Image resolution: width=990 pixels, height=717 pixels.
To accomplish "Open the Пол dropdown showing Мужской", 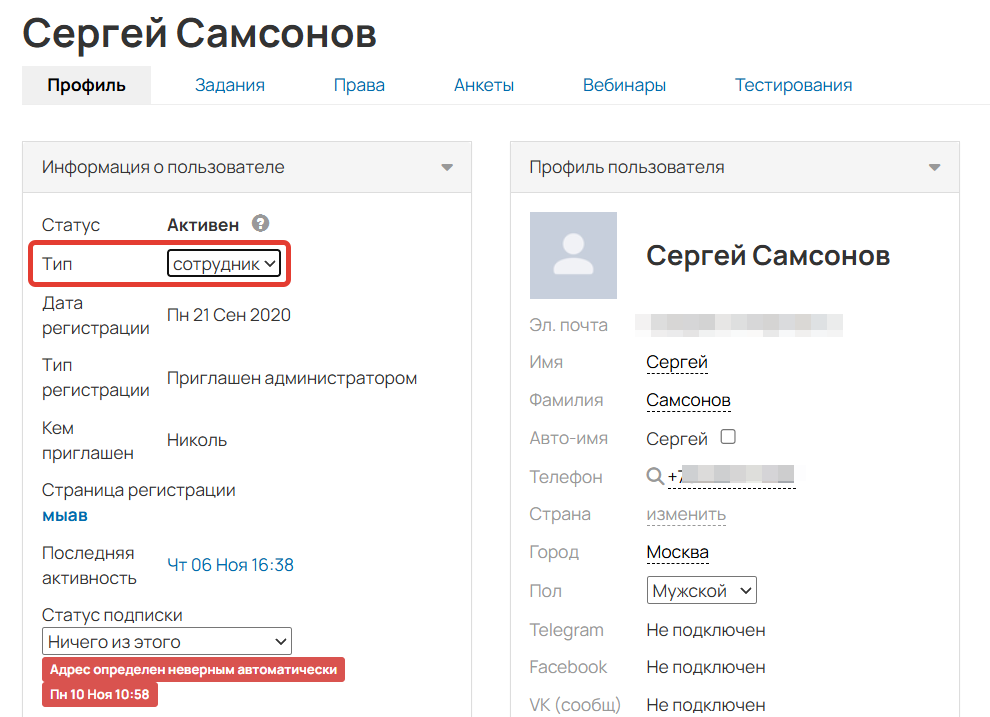I will (701, 590).
